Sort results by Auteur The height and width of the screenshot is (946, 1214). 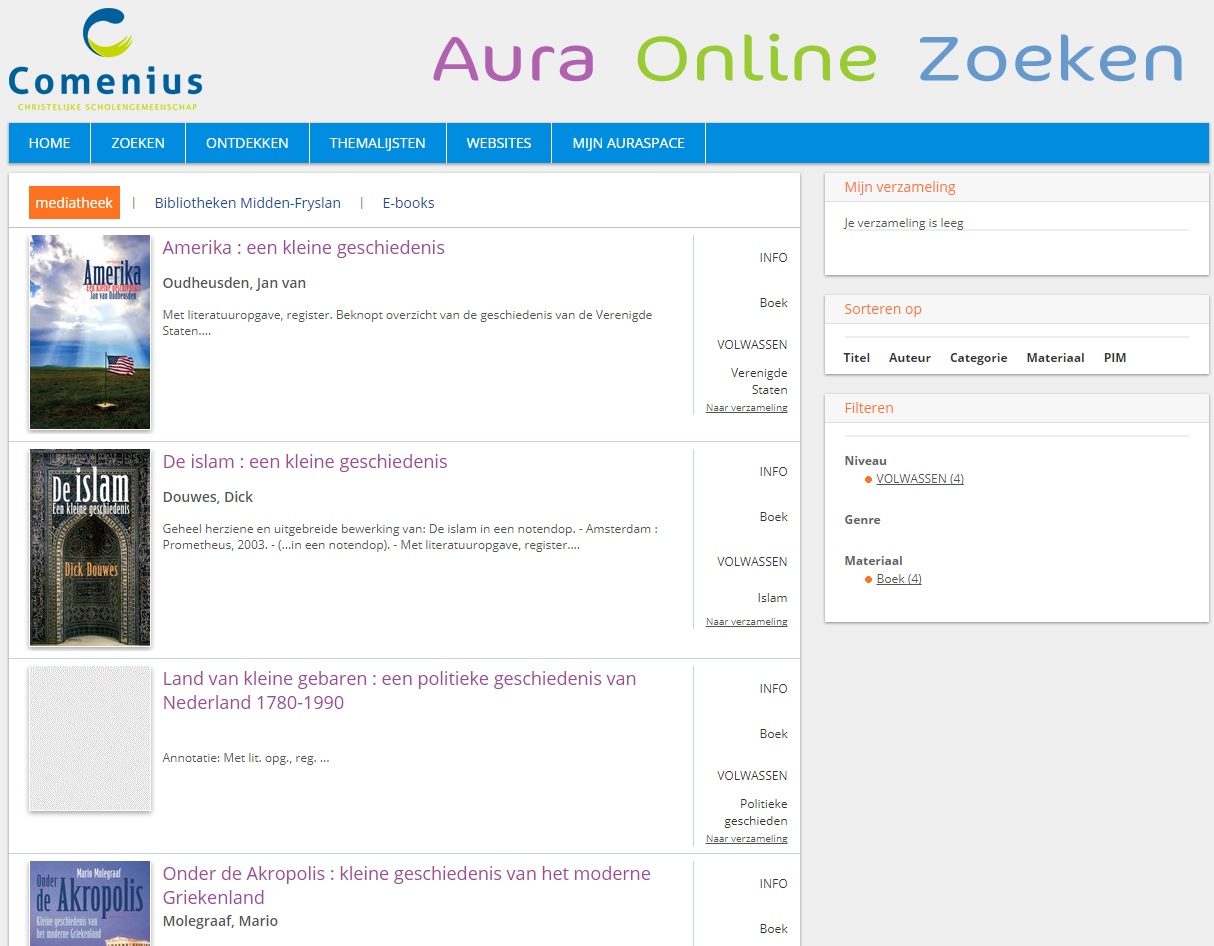909,358
